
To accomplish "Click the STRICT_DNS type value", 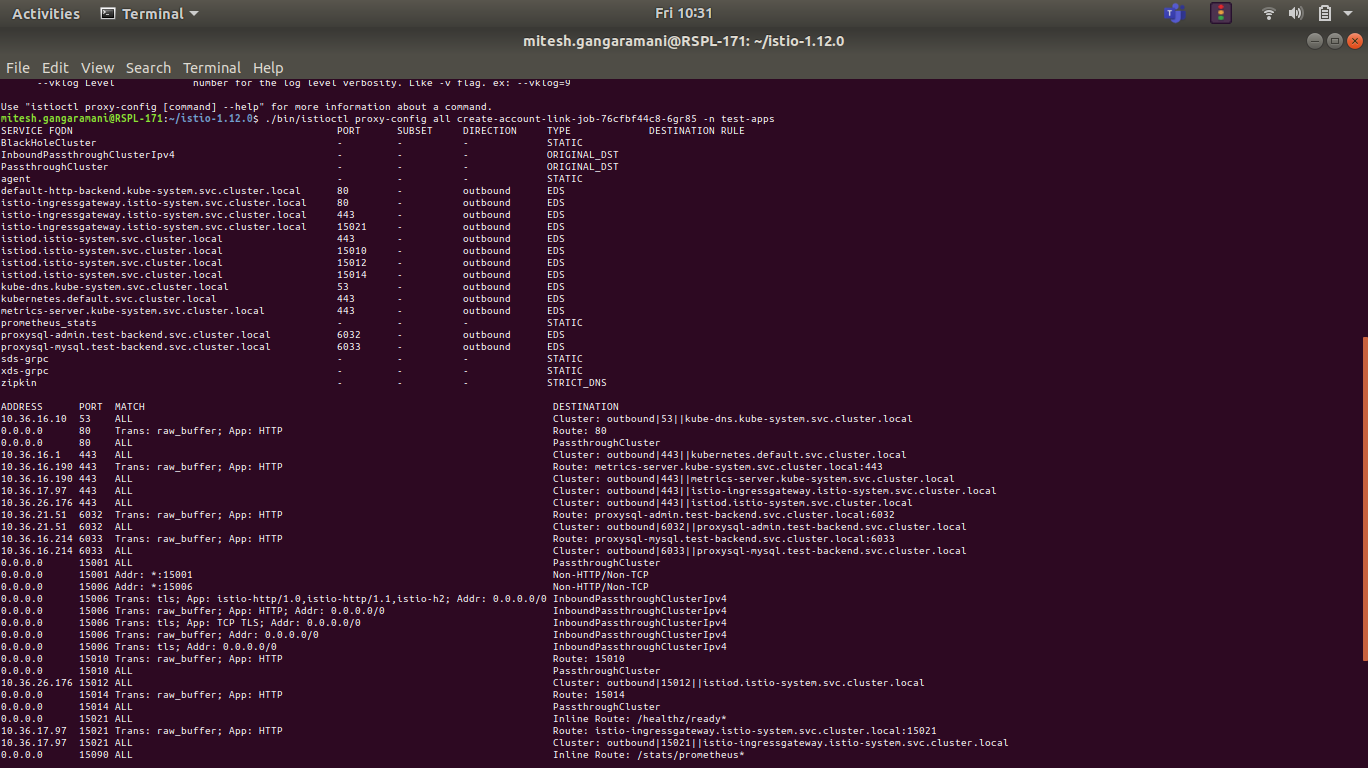I will (577, 383).
